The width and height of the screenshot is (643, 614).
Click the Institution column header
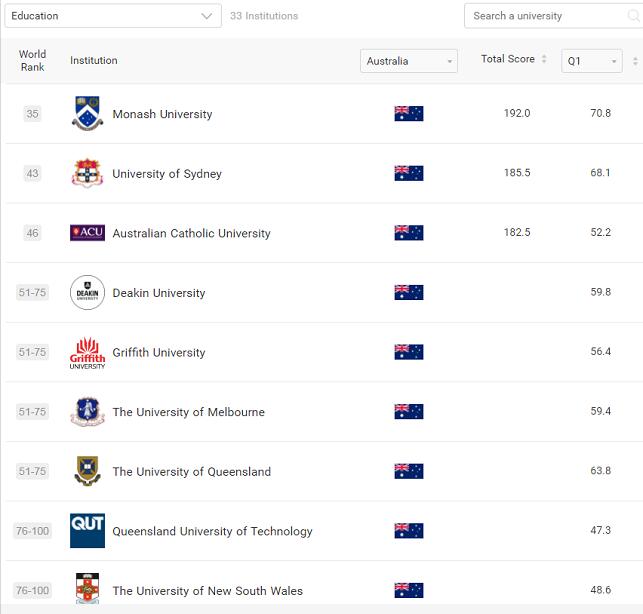pos(94,61)
